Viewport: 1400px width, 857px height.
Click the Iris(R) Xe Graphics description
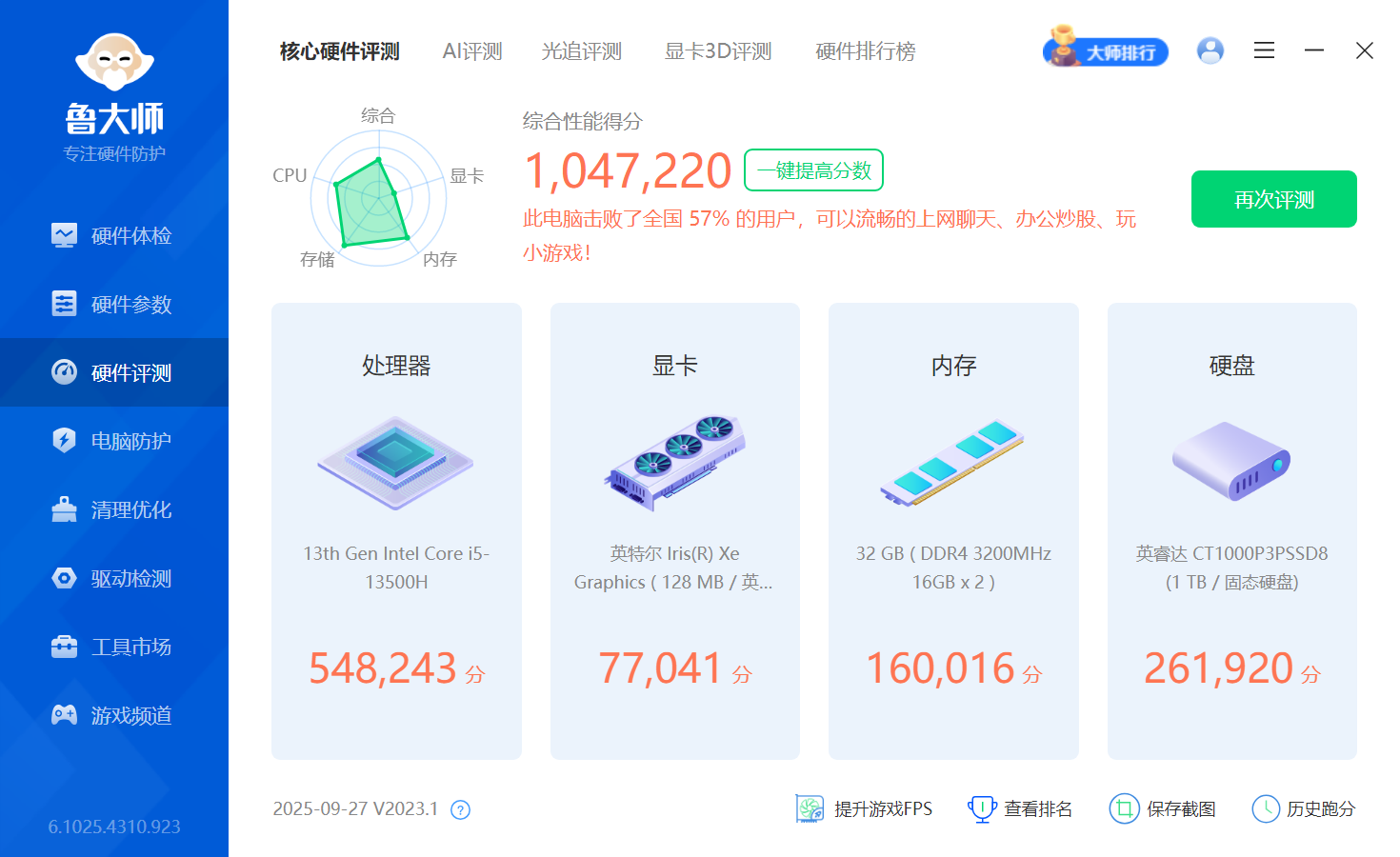point(674,568)
